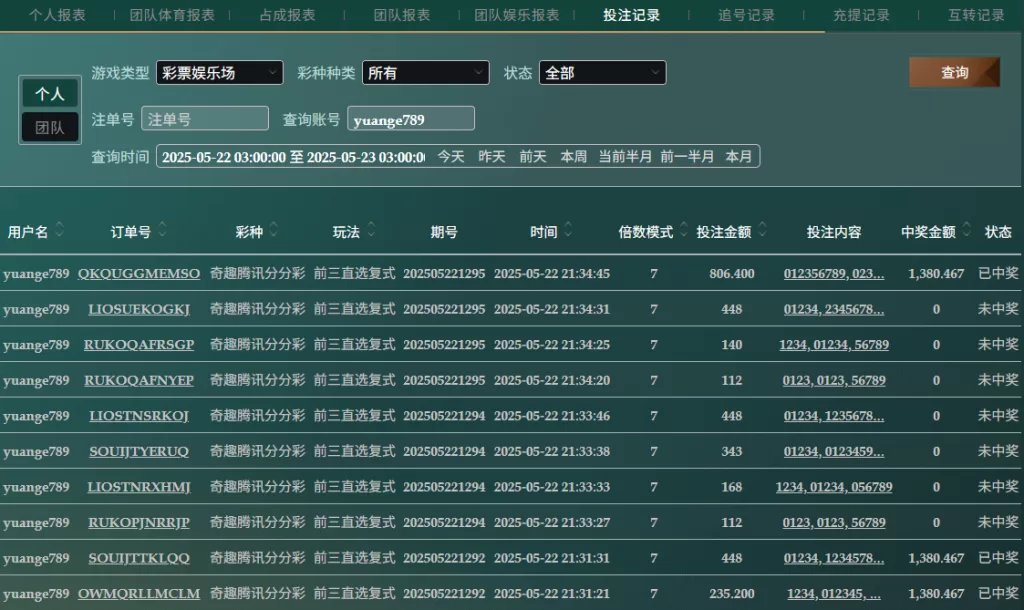The height and width of the screenshot is (610, 1024).
Task: Open order LIOSTNRXHMJ link
Action: tap(139, 487)
